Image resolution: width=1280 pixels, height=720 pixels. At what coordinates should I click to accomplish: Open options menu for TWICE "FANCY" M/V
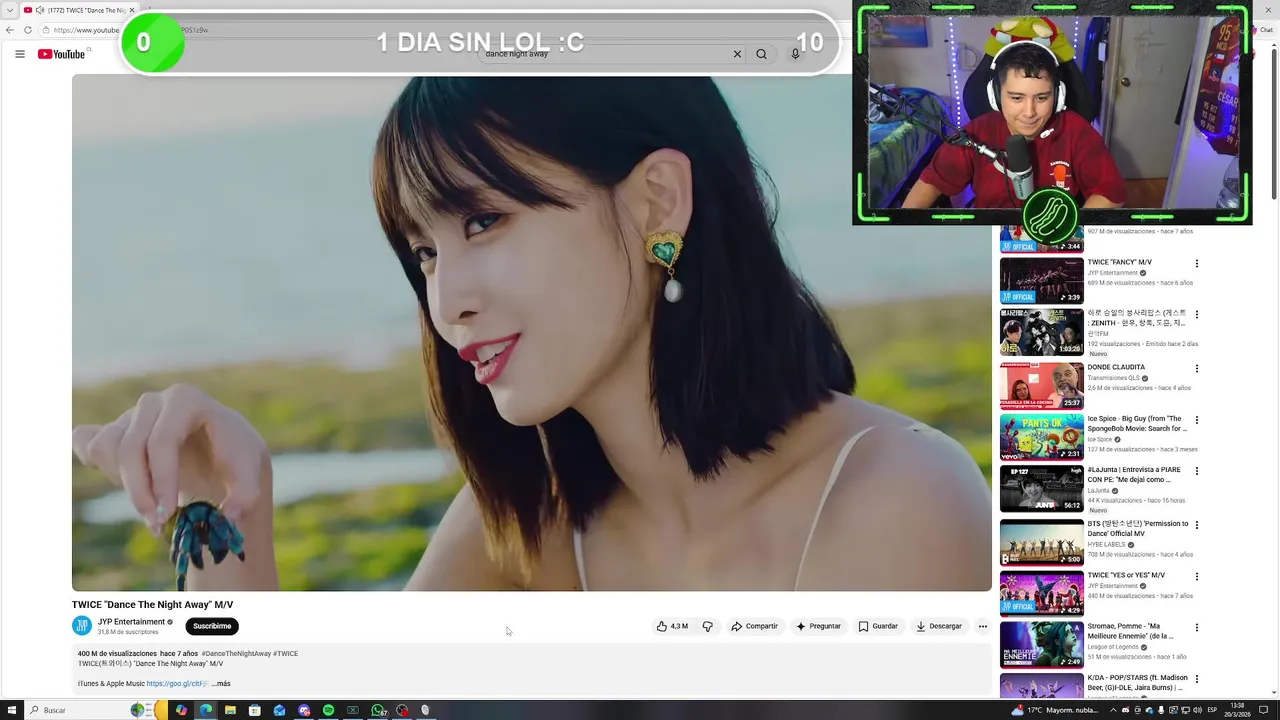1197,264
